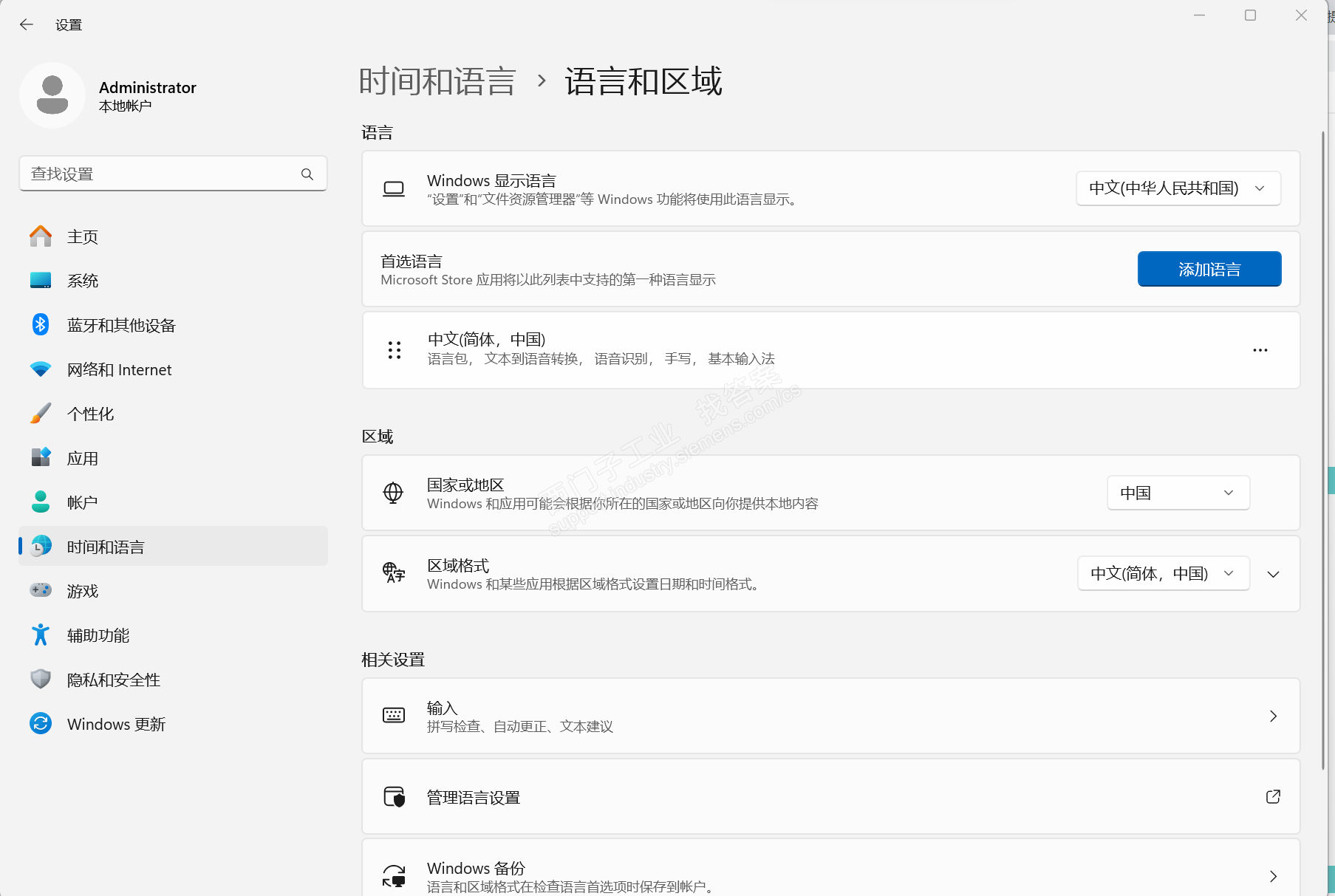Click the vertical scrollbar of settings page
This screenshot has width=1335, height=896.
pyautogui.click(x=1322, y=451)
